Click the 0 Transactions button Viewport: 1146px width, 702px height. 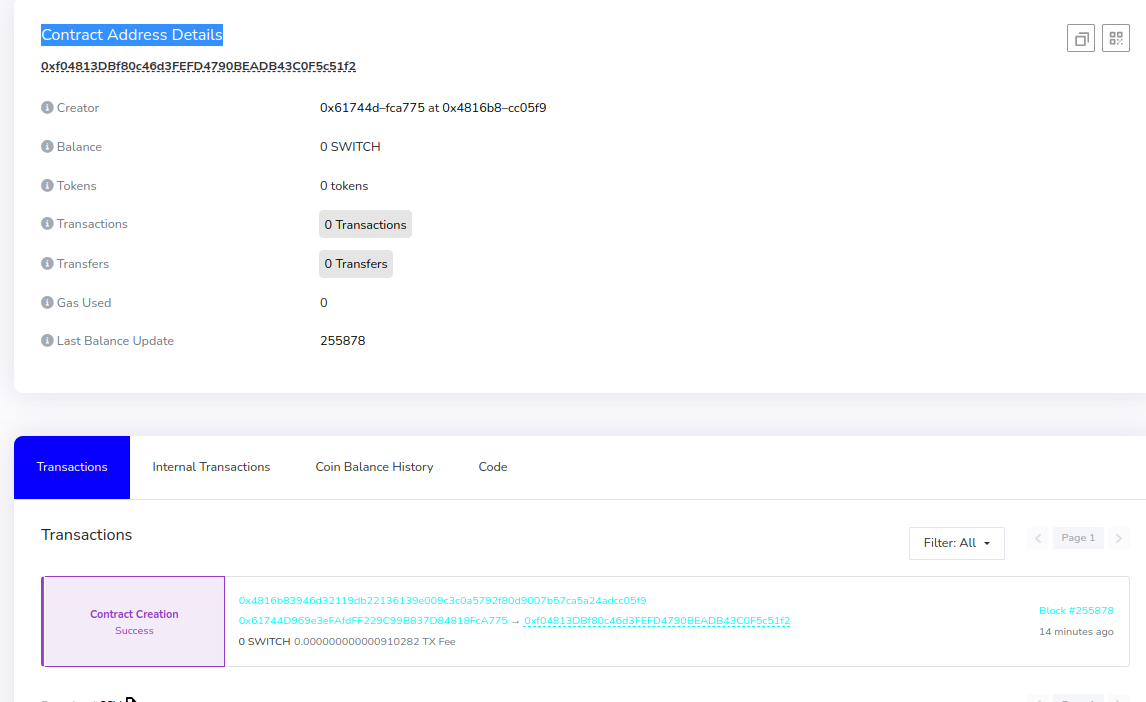point(365,223)
